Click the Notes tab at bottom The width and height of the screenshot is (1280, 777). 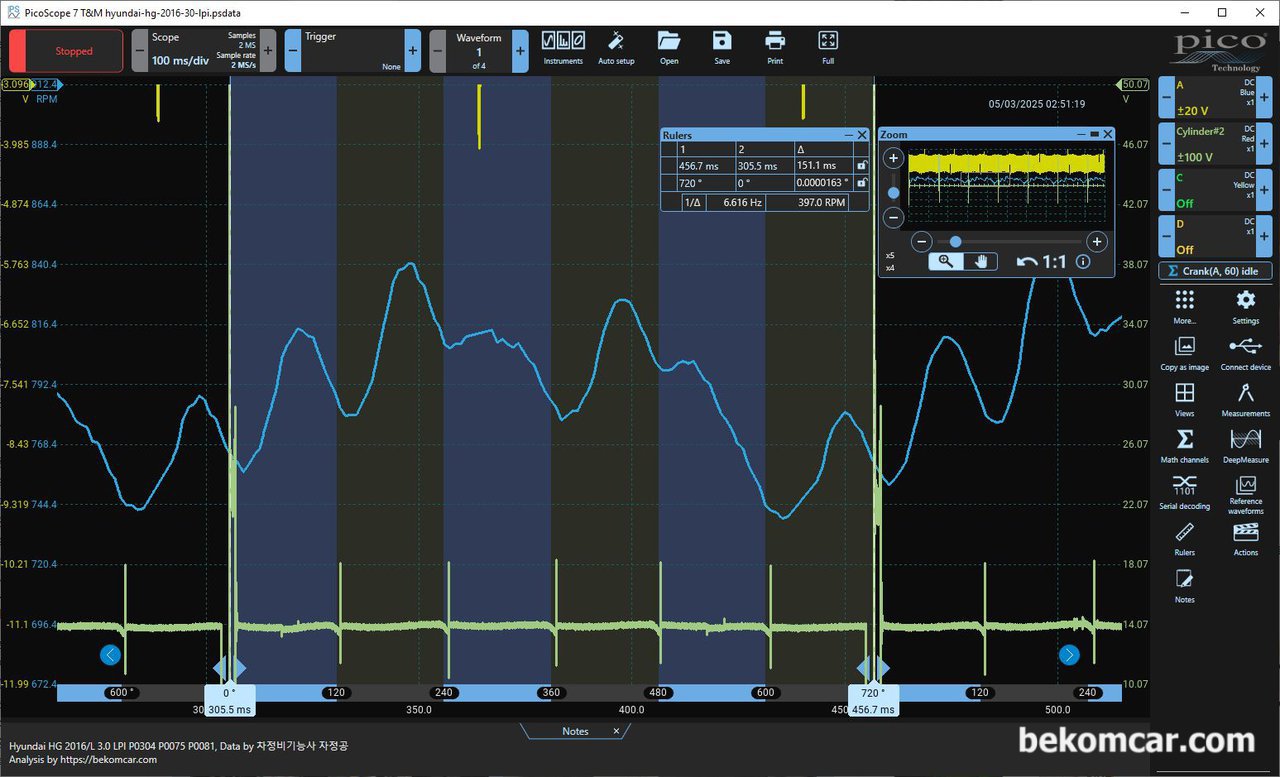[575, 731]
